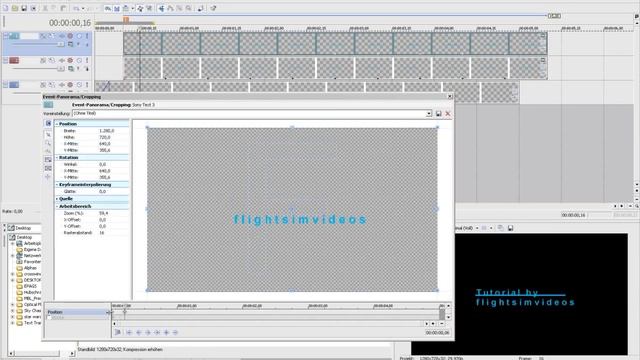The width and height of the screenshot is (640, 360).
Task: Expand the DESKTOP folder in Explorer tree
Action: point(12,280)
